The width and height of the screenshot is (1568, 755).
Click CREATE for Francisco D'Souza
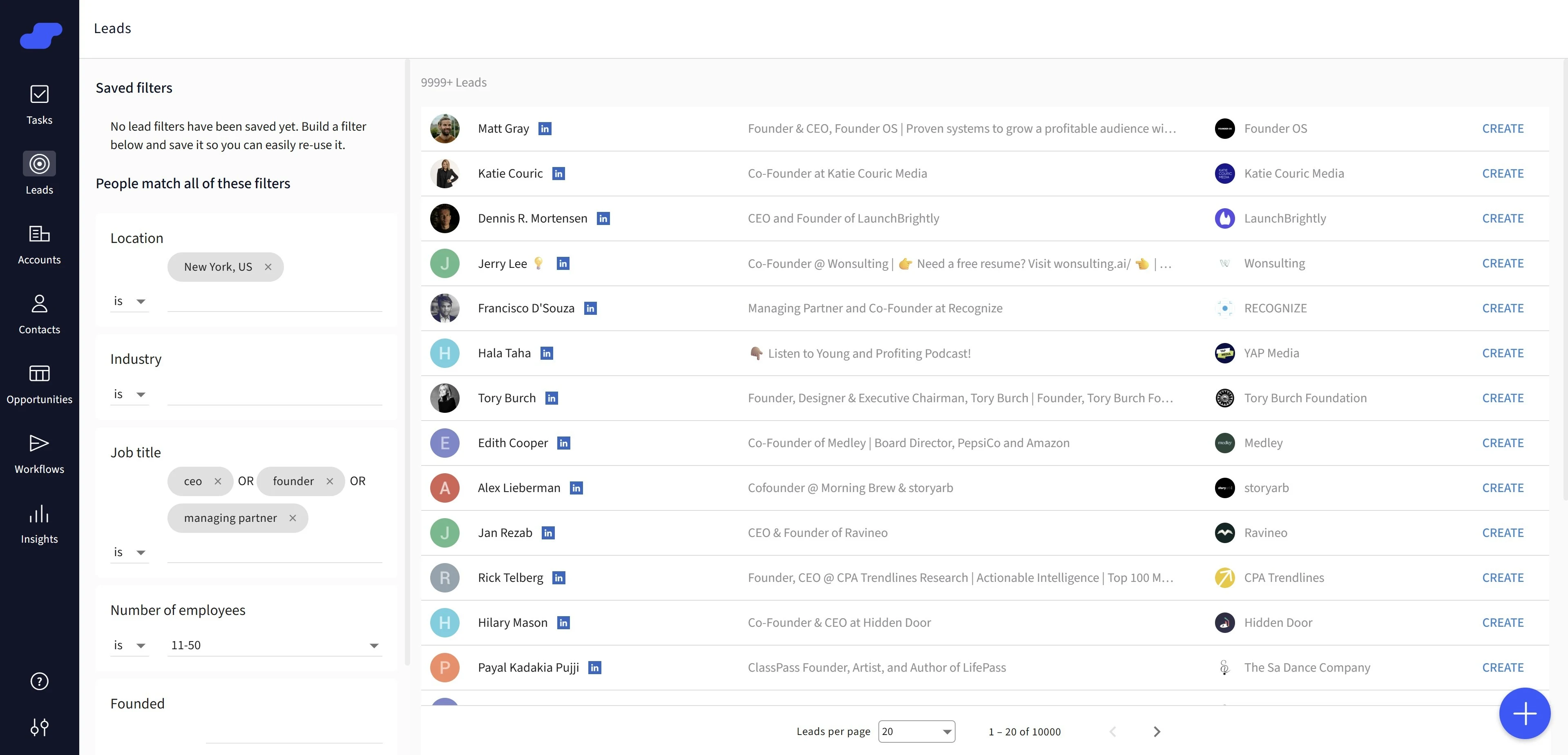click(1503, 308)
